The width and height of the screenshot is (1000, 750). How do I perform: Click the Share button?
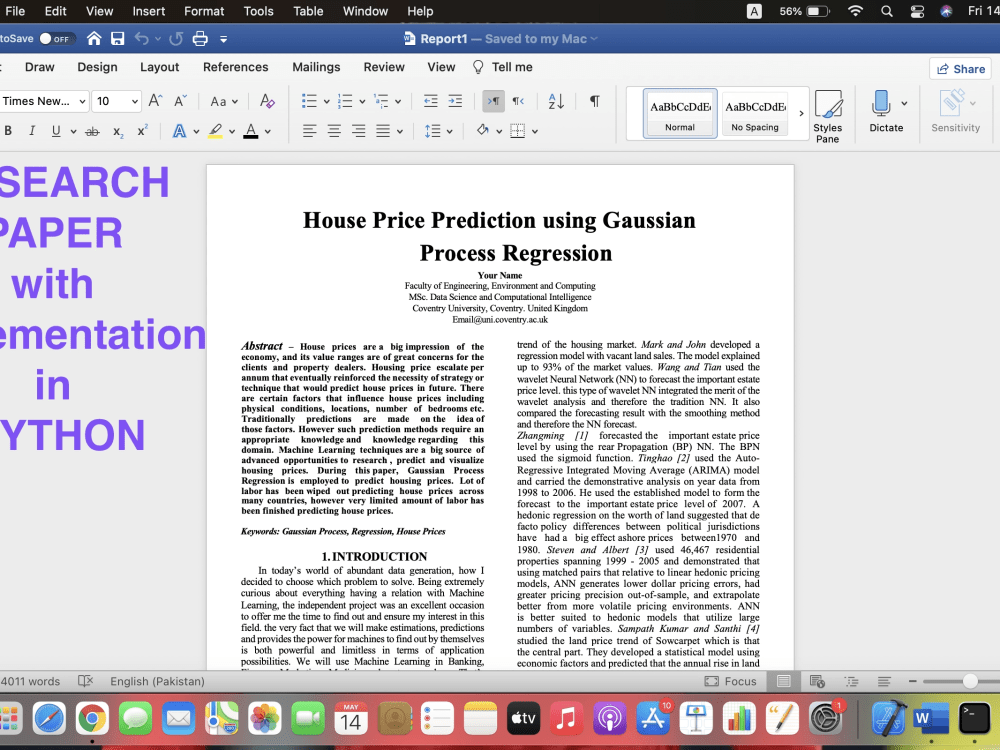point(961,69)
